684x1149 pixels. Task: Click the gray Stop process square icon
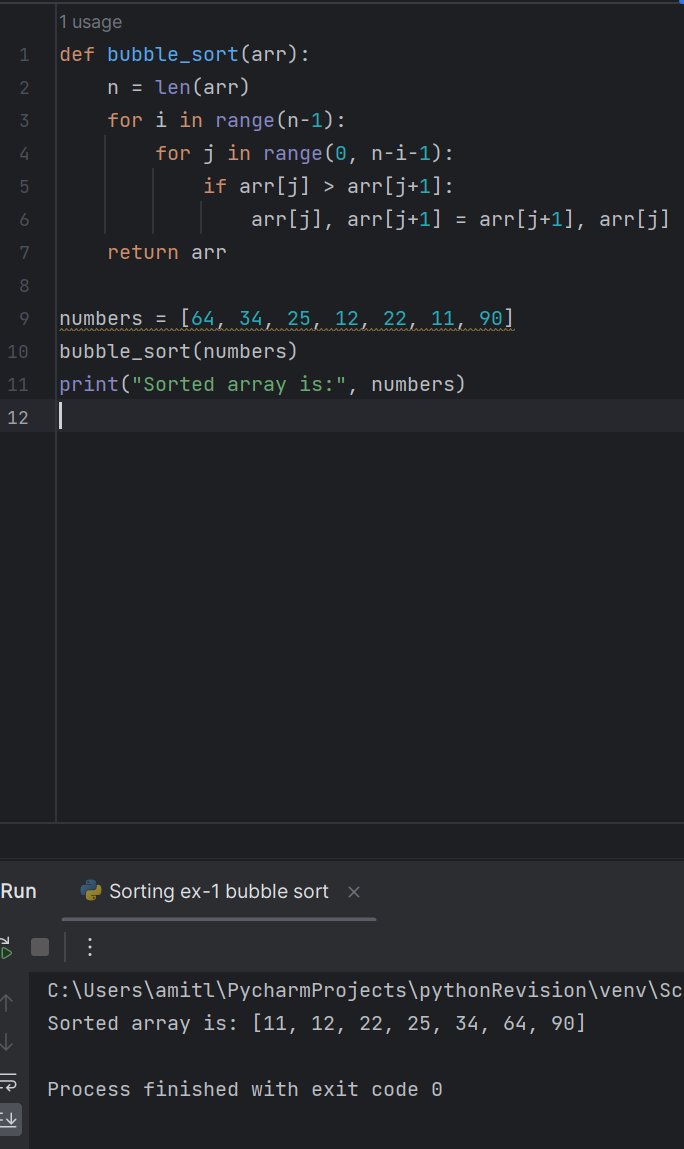40,947
